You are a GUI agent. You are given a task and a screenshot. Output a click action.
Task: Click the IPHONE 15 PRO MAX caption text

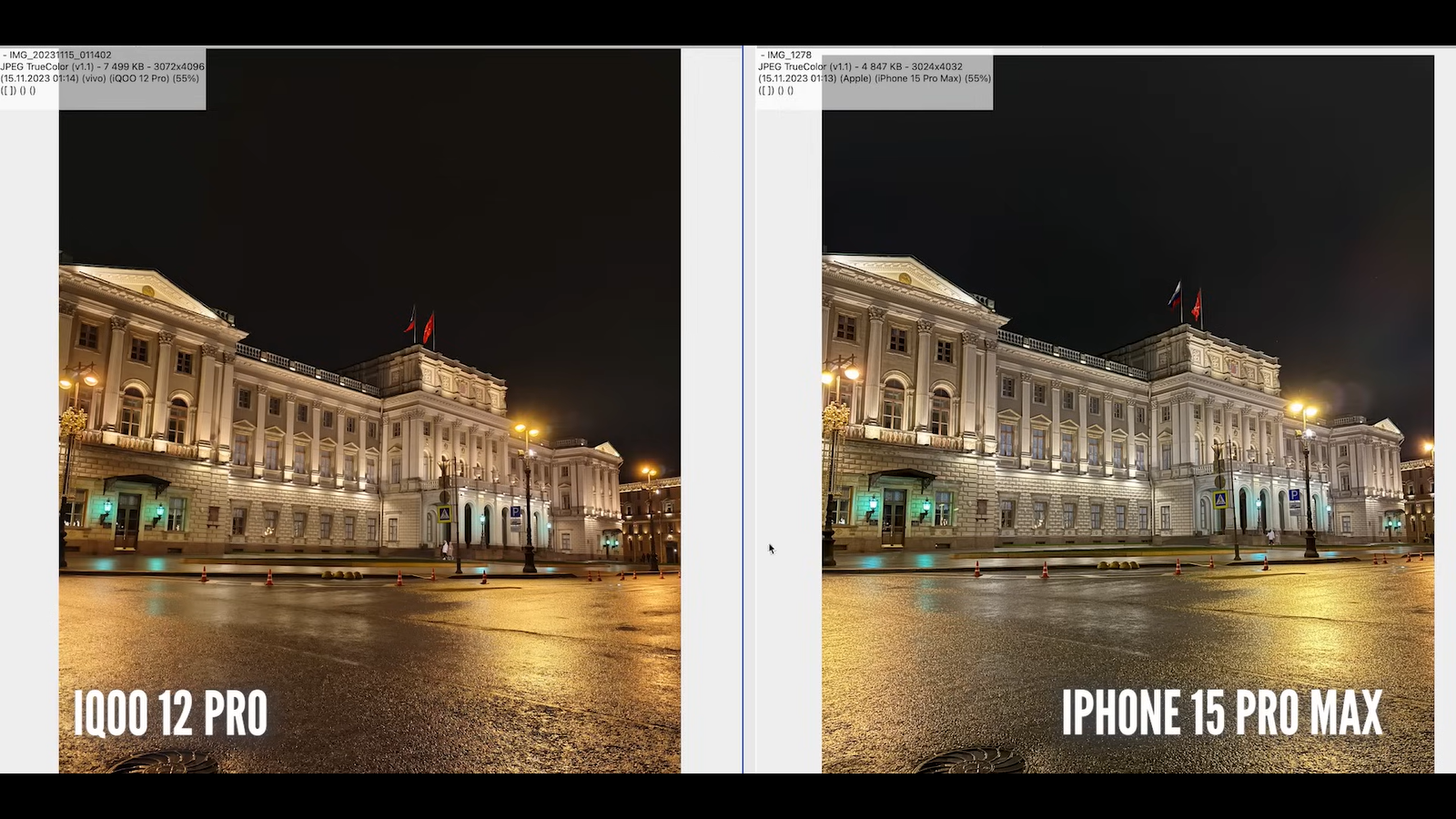(x=1221, y=713)
